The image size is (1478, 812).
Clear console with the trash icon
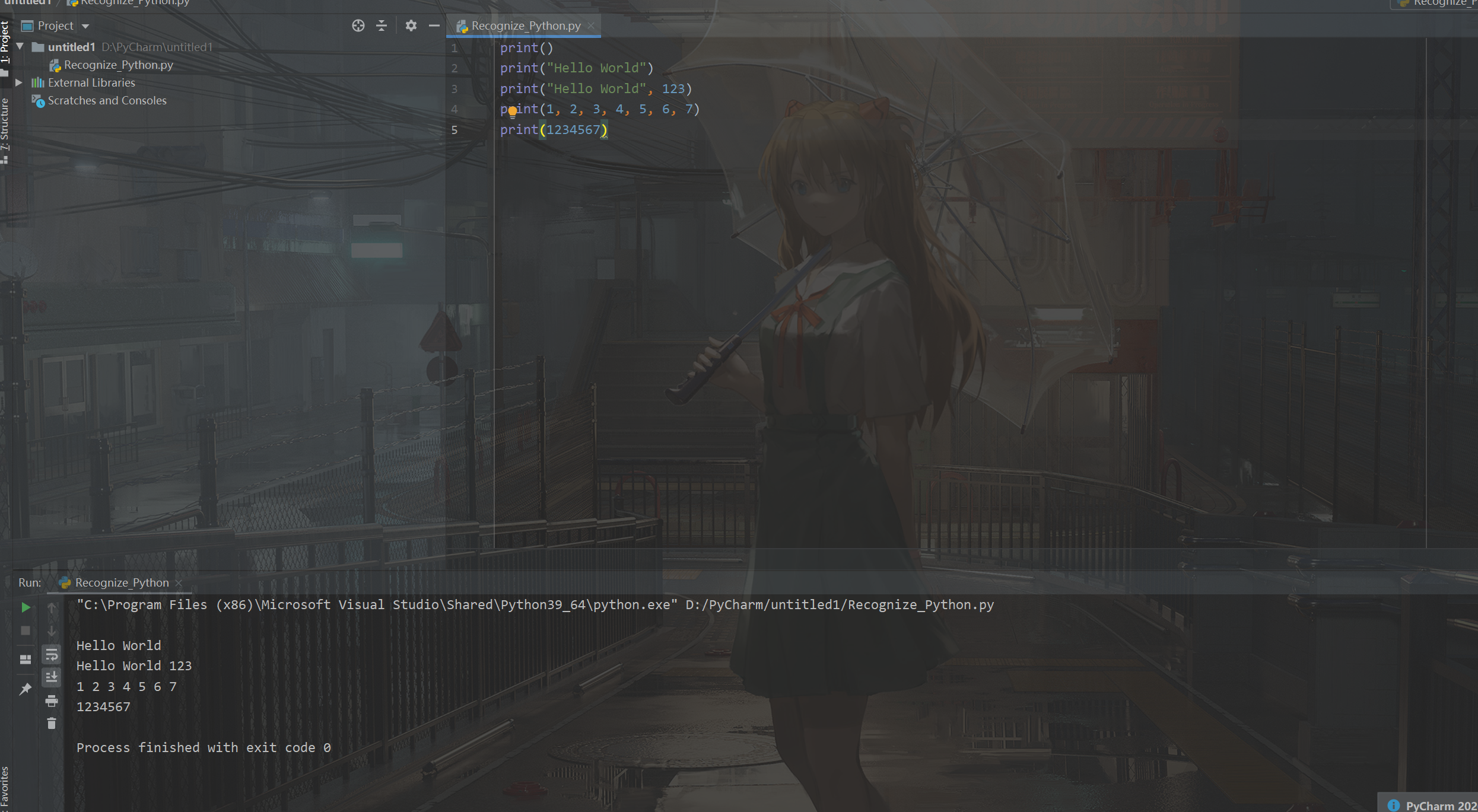pos(52,723)
